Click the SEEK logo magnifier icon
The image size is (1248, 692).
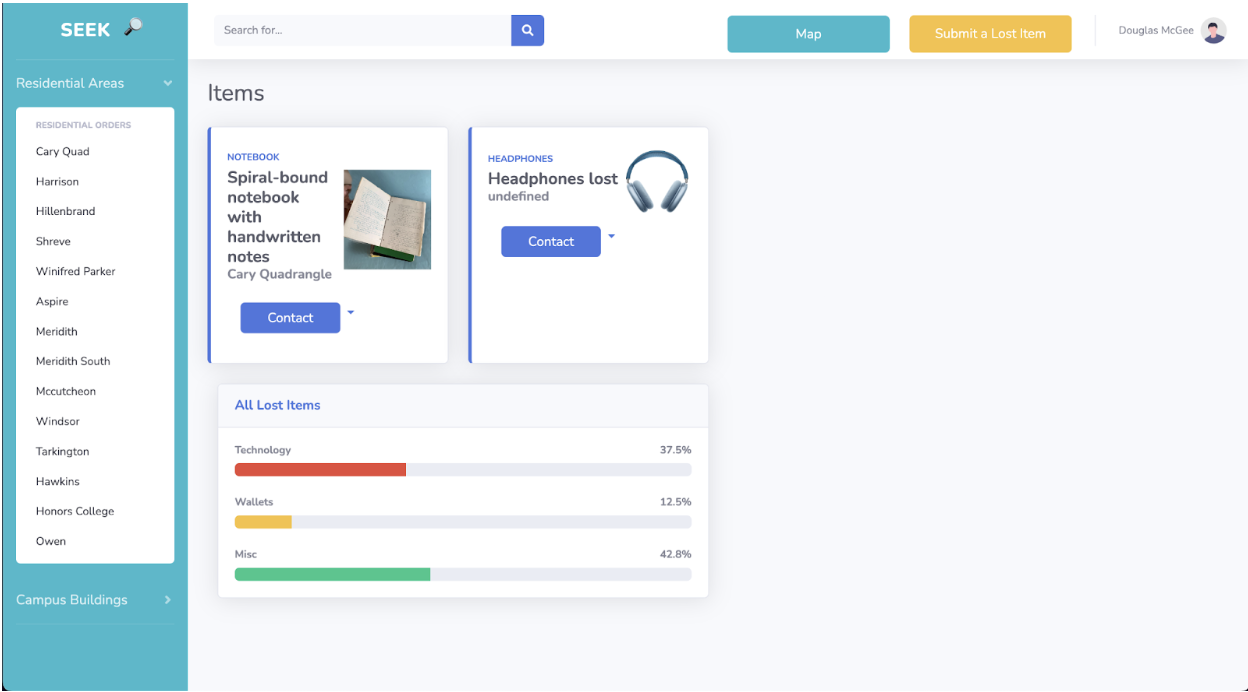pyautogui.click(x=132, y=29)
